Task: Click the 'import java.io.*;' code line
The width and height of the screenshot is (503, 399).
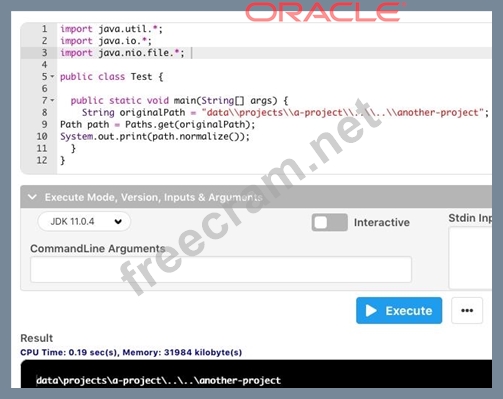Action: (x=106, y=41)
